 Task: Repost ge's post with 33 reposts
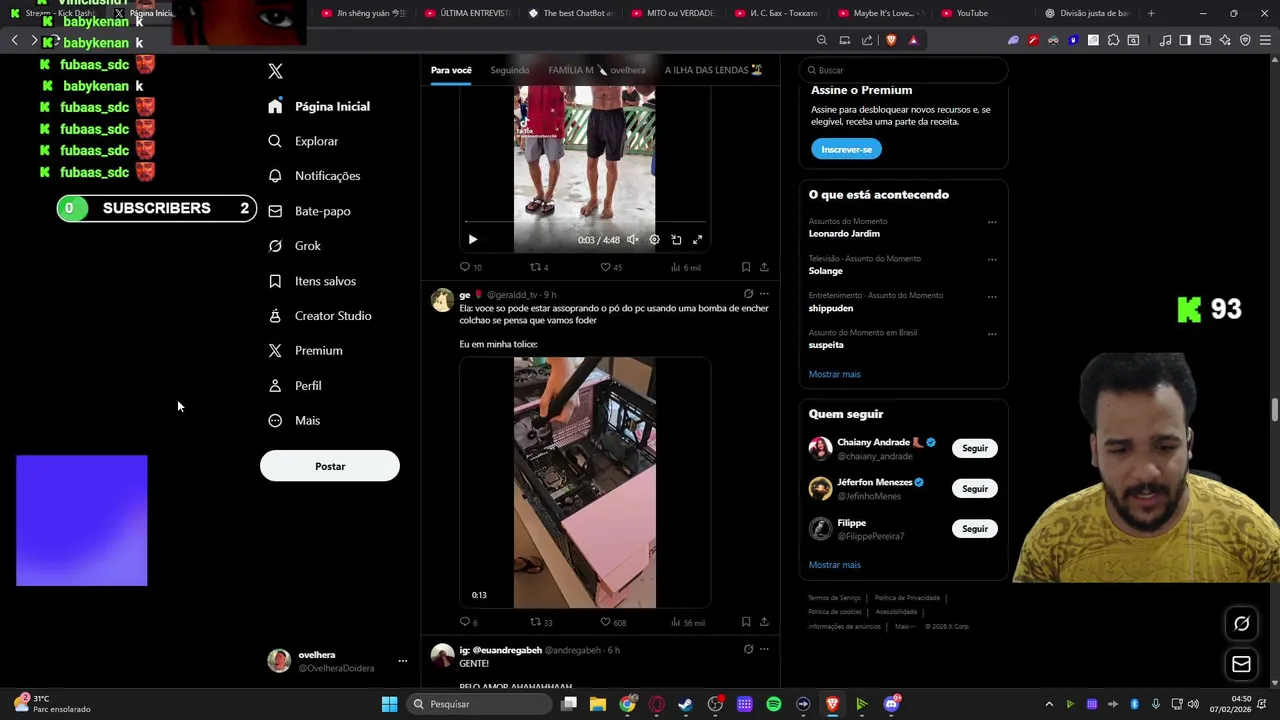[x=541, y=622]
